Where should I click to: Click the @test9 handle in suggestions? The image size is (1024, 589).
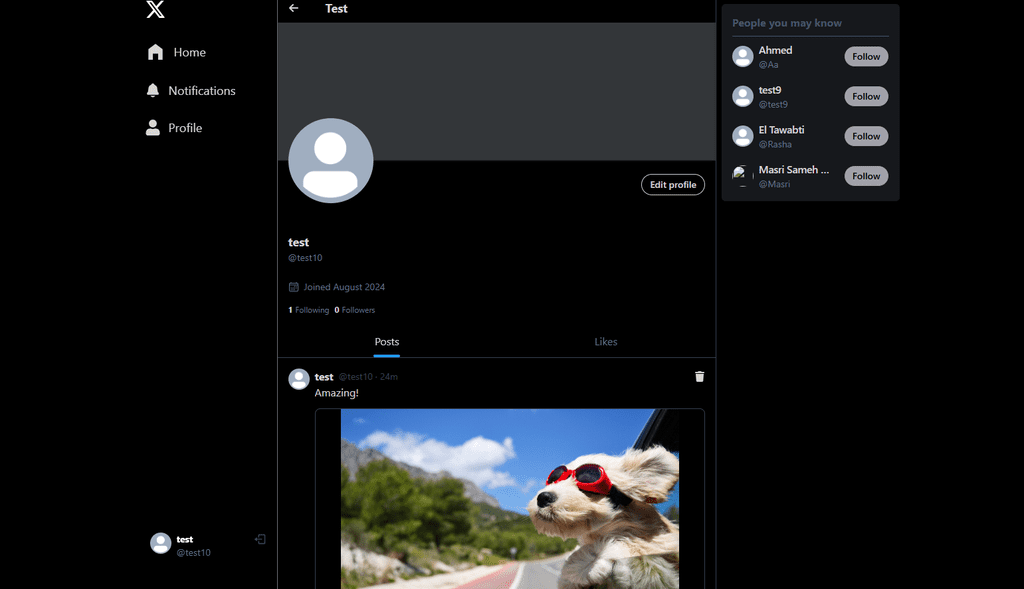773,104
